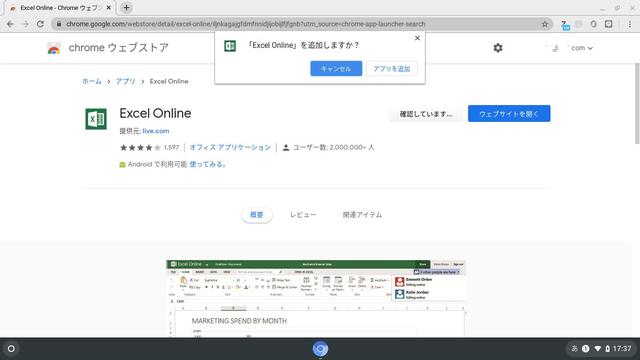Click the キャンセル button in dialog
The height and width of the screenshot is (360, 640).
(336, 69)
